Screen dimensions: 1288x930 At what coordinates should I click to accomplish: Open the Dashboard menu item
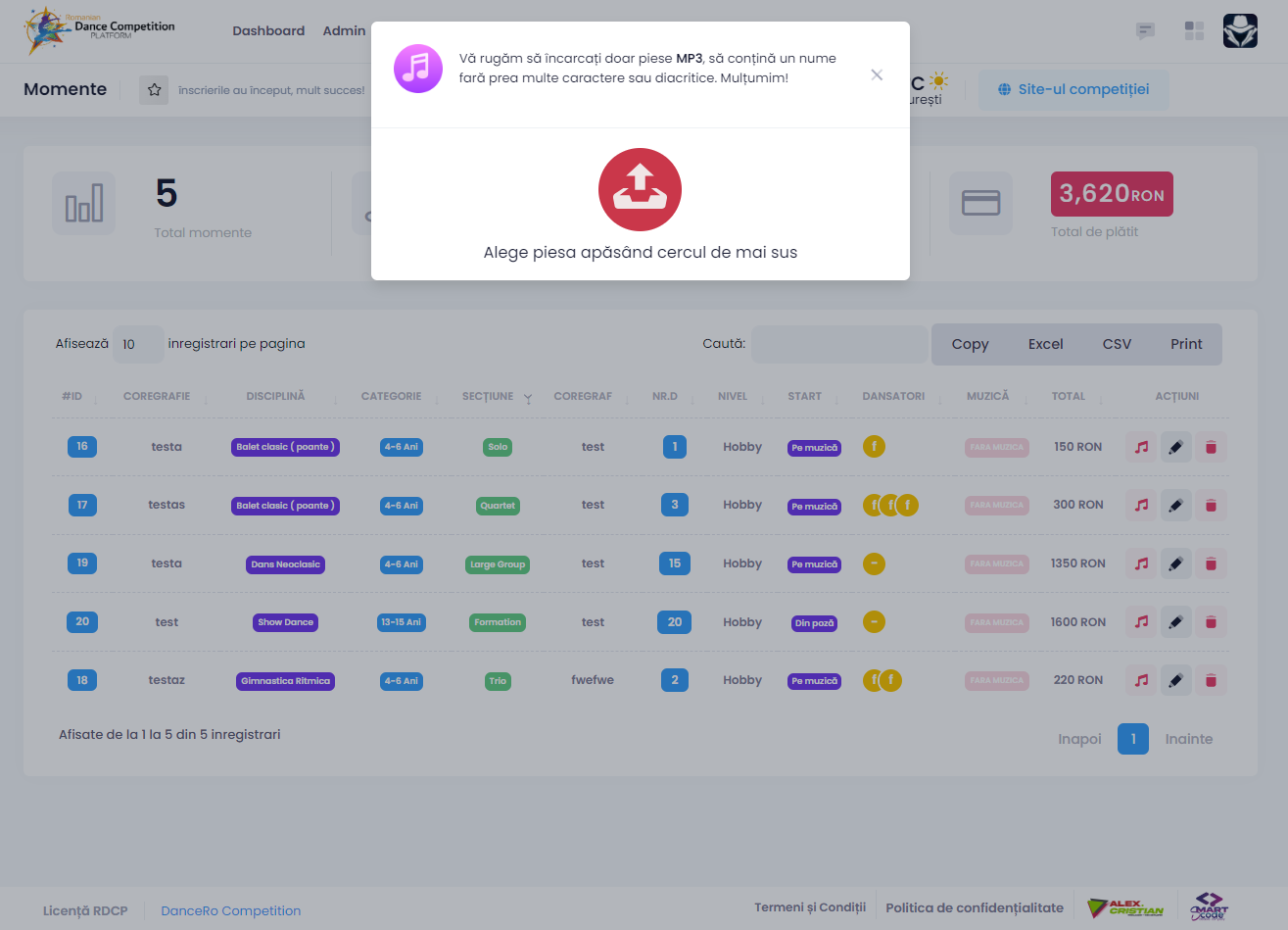(x=268, y=31)
